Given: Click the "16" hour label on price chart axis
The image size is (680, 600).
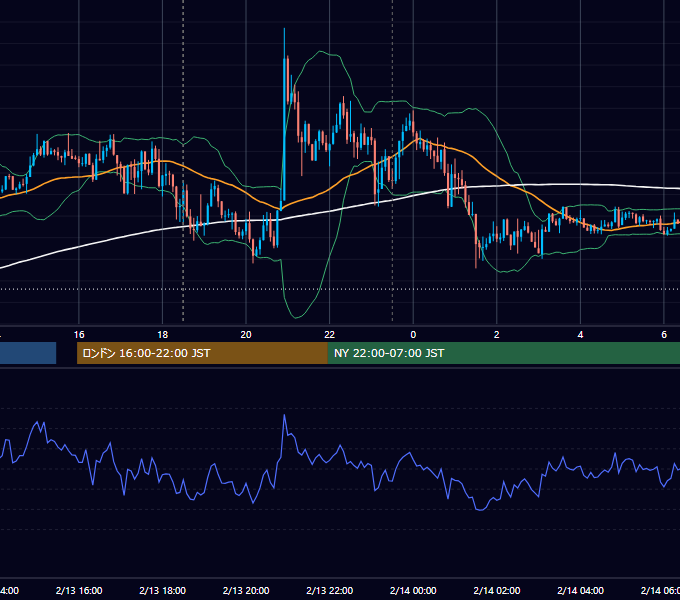Looking at the screenshot, I should [79, 335].
